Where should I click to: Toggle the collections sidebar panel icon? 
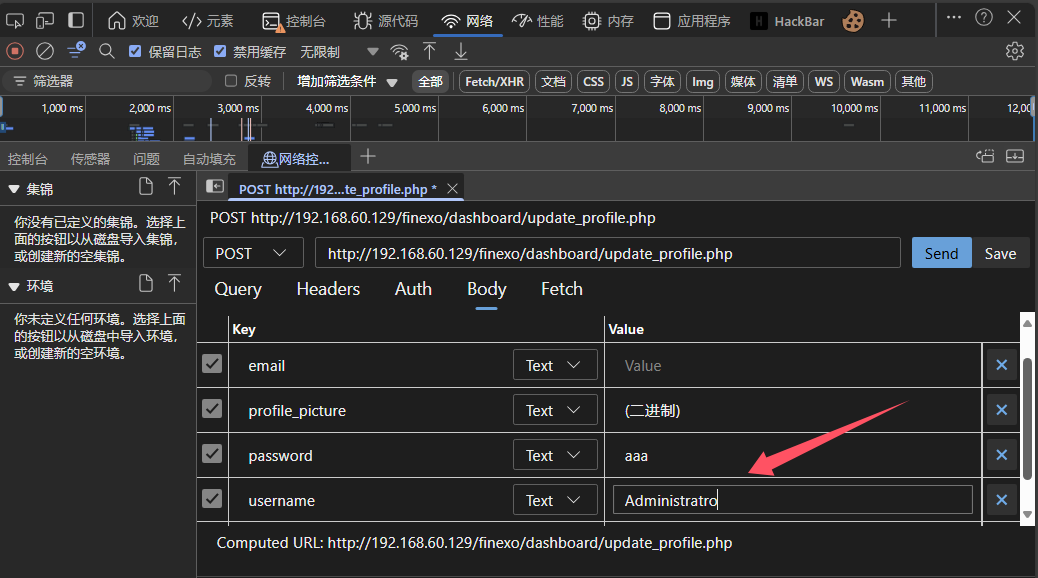click(x=215, y=186)
